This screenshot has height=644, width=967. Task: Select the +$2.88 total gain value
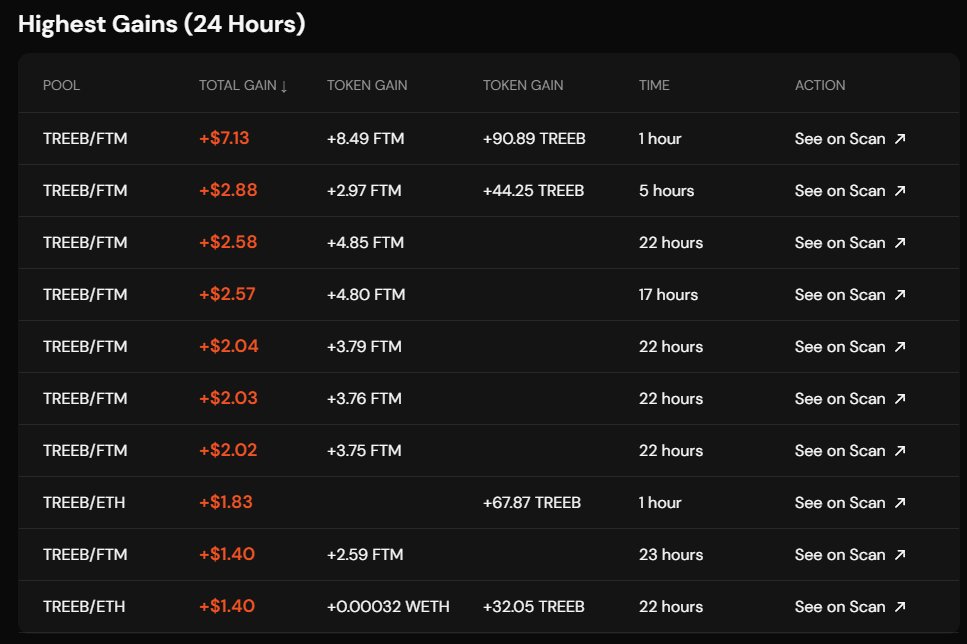click(228, 190)
